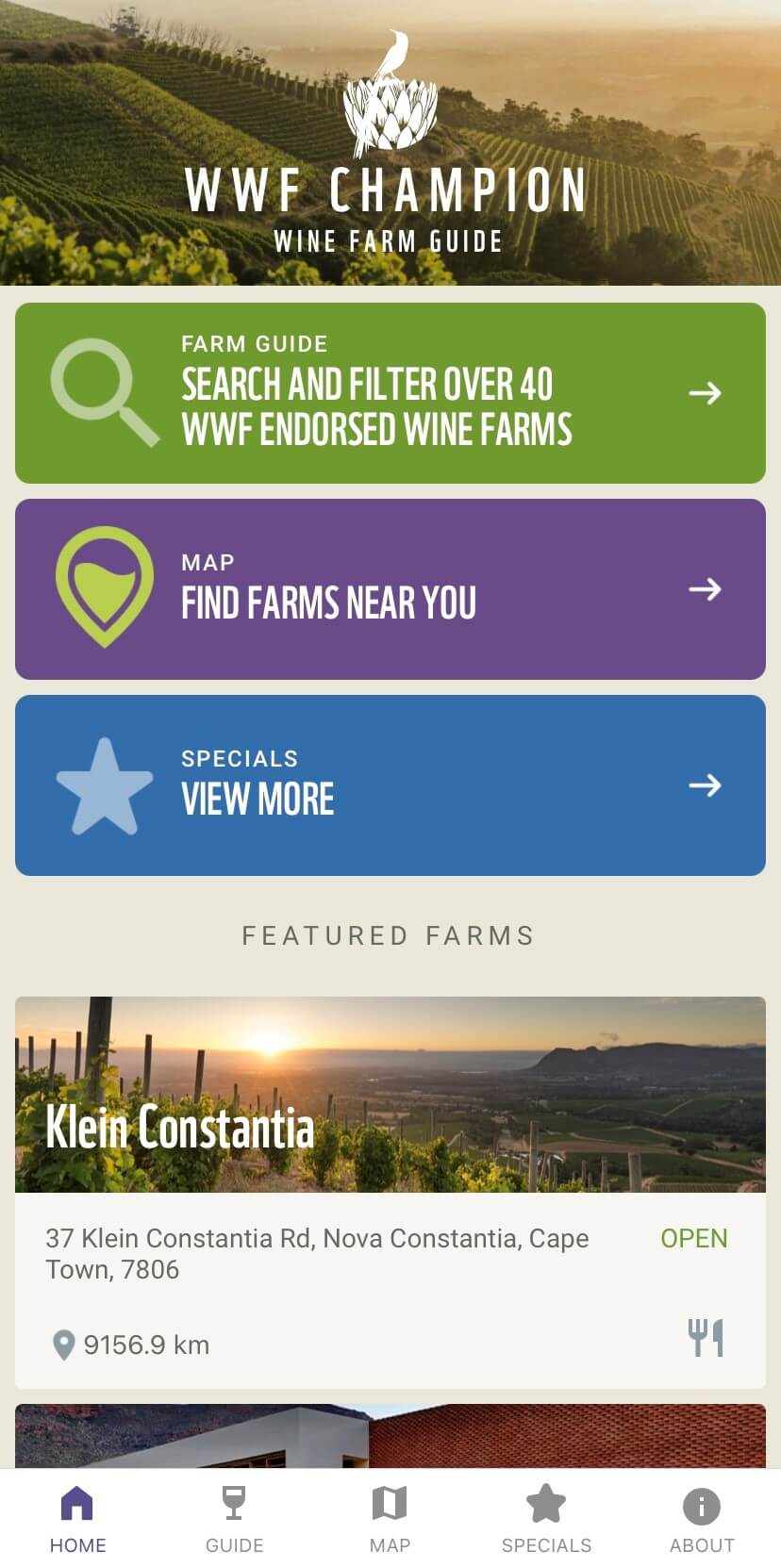Open Search and Filter wine farms button
The image size is (781, 1568).
[376, 406]
